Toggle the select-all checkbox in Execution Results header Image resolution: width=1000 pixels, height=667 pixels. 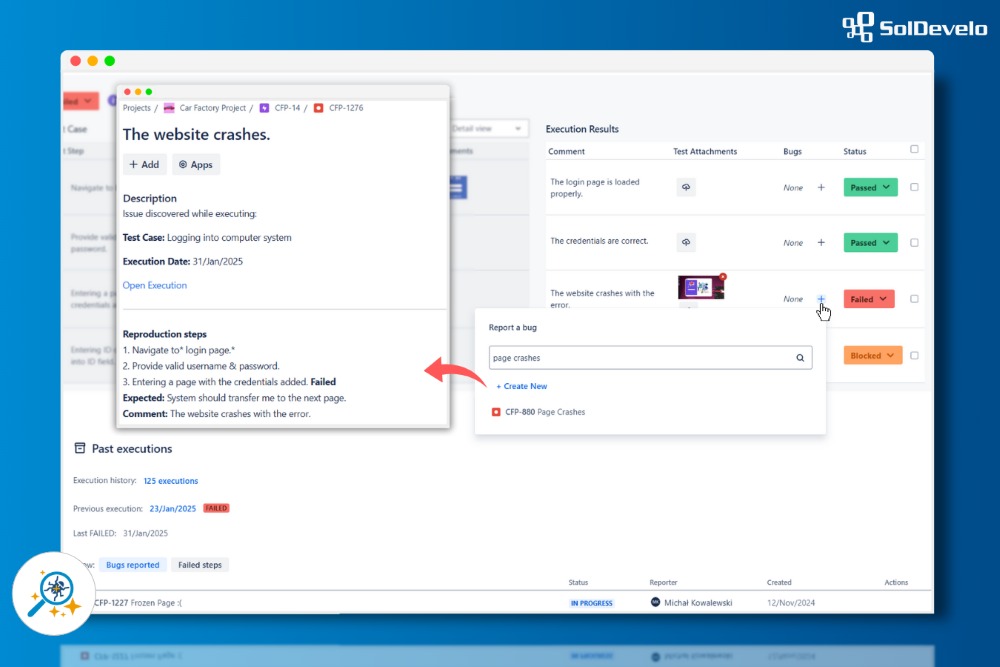[914, 150]
